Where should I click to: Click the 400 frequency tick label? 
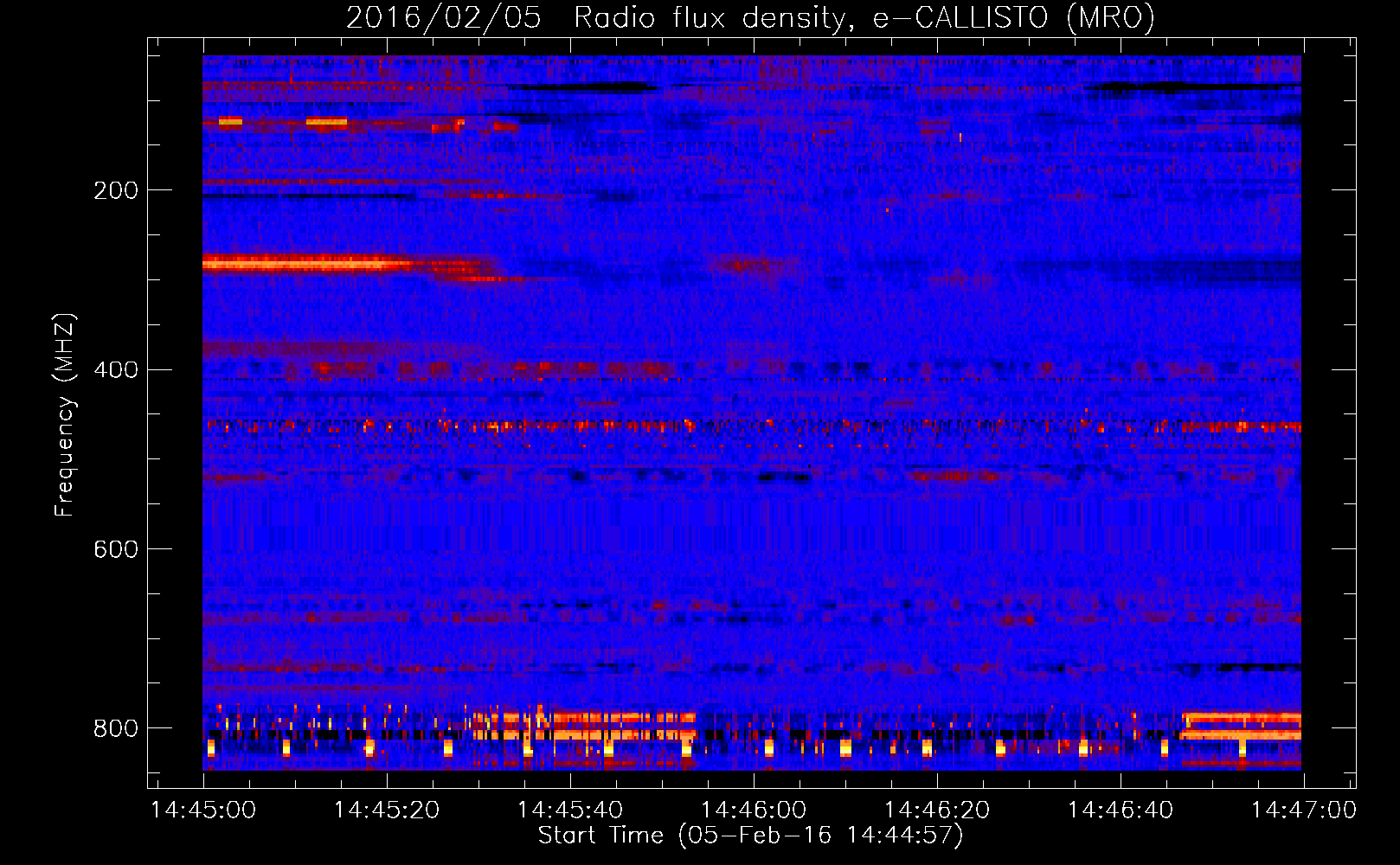[x=116, y=370]
